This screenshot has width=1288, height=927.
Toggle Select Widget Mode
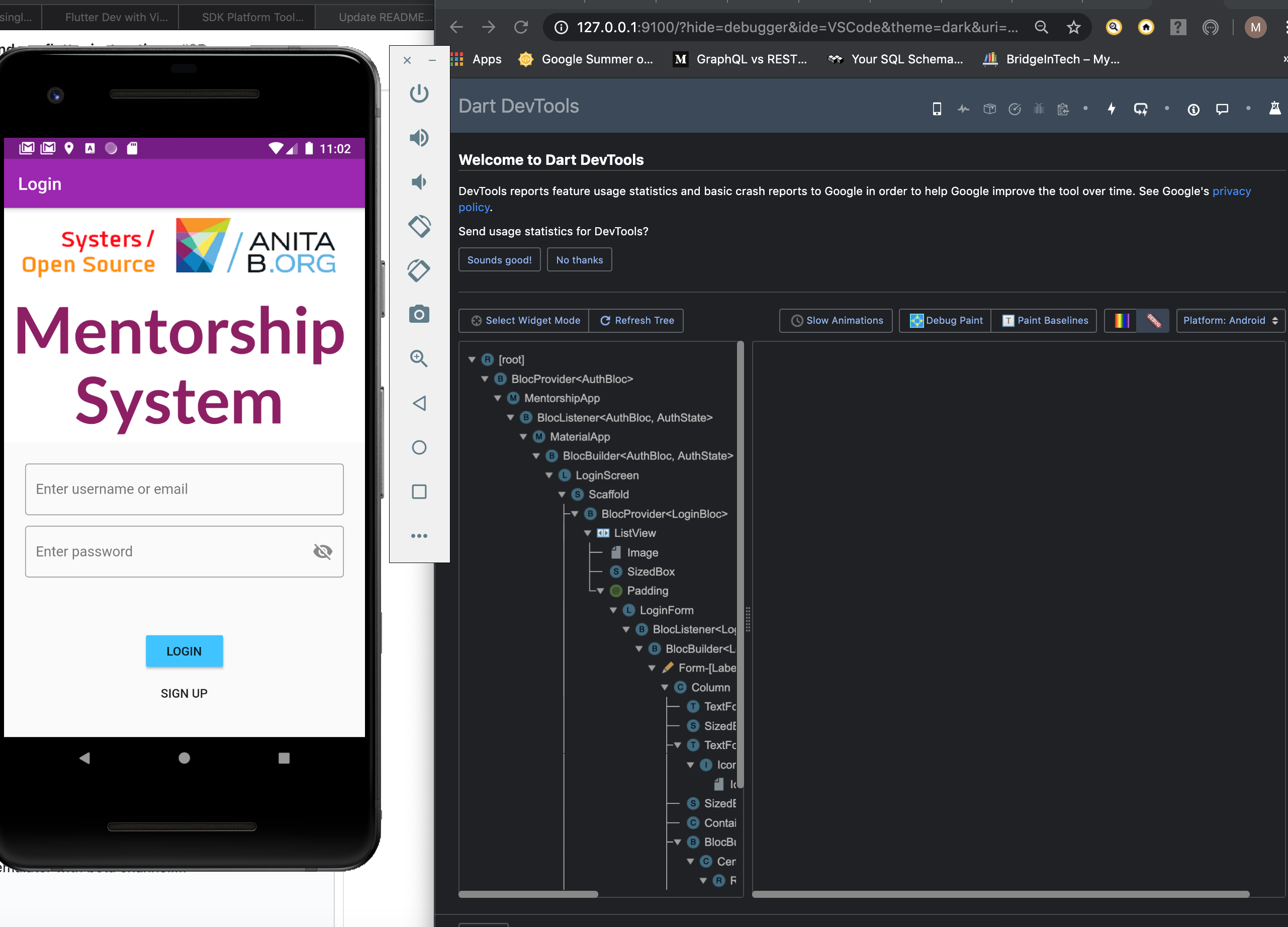coord(524,320)
